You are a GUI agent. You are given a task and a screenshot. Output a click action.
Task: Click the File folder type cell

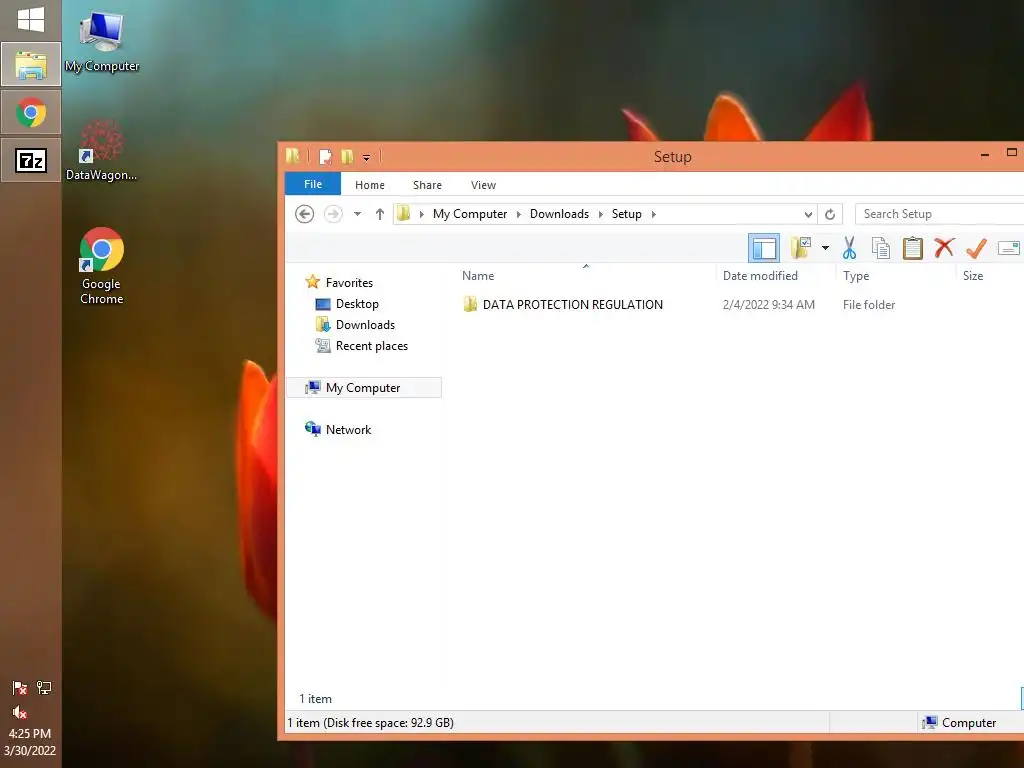click(869, 304)
